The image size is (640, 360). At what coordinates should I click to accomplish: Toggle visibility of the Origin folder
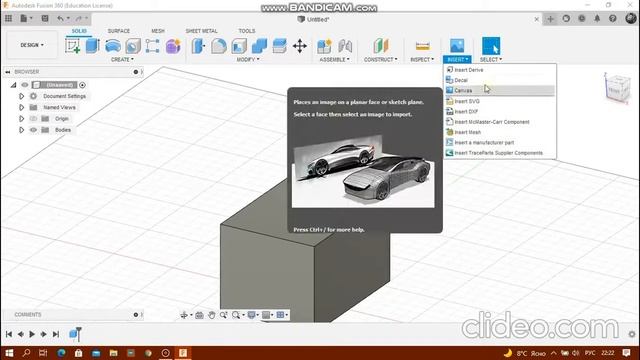click(33, 119)
